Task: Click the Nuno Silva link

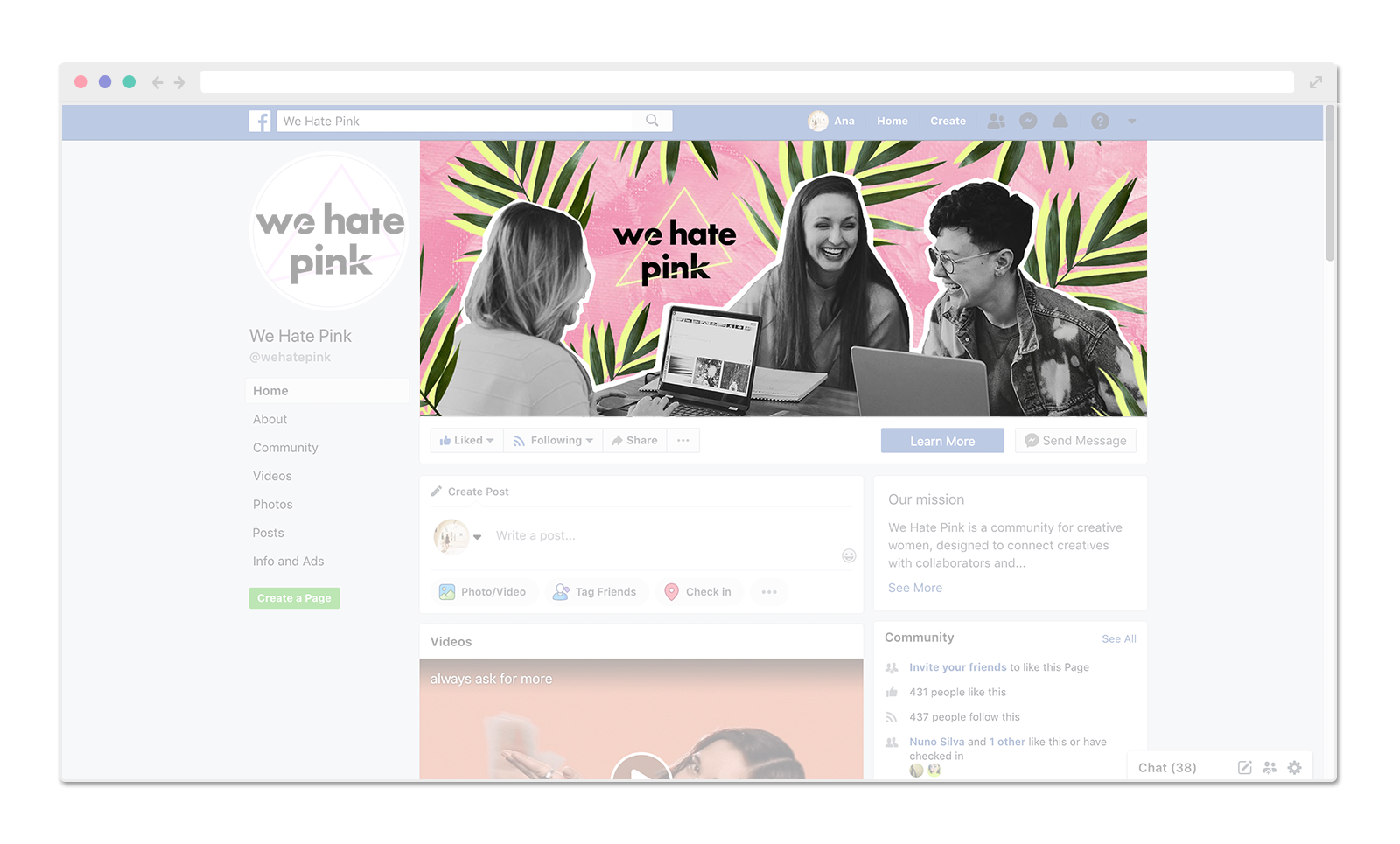Action: [937, 742]
